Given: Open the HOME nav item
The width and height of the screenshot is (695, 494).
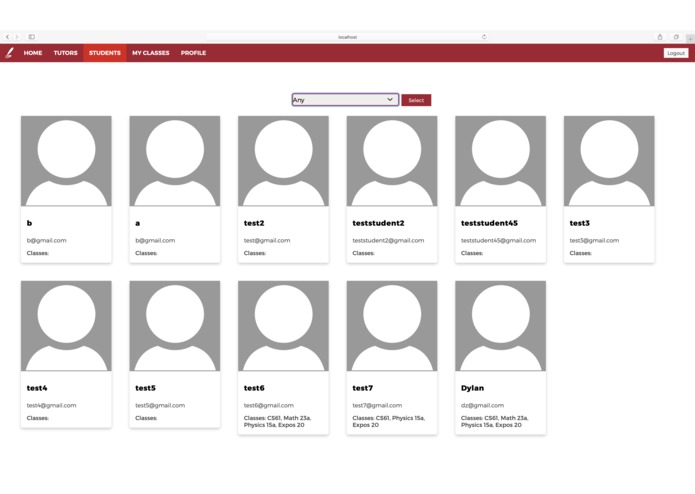Looking at the screenshot, I should click(x=33, y=53).
